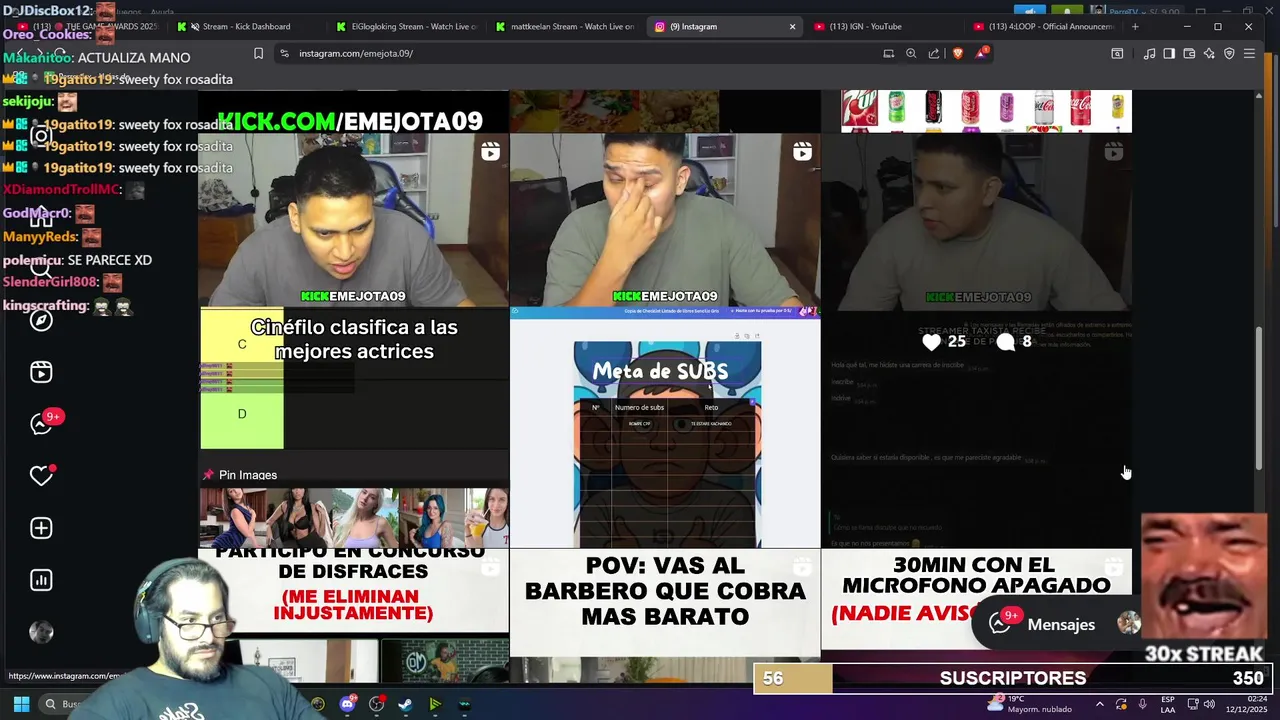Switch to the 4:LOOP Official Announcement tab
1280x720 pixels.
1042,26
